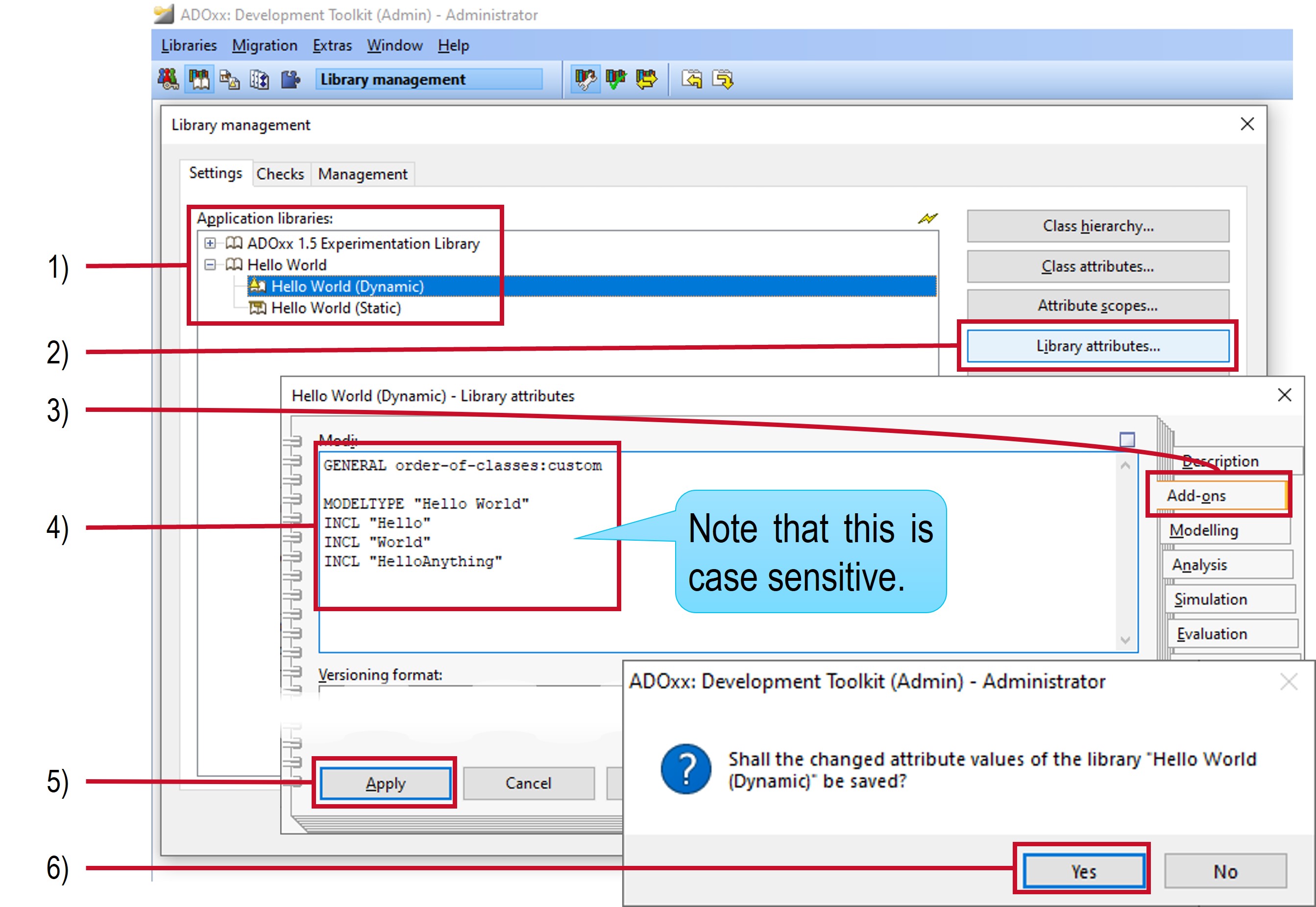Open the Evaluation chapter tab

[1233, 634]
